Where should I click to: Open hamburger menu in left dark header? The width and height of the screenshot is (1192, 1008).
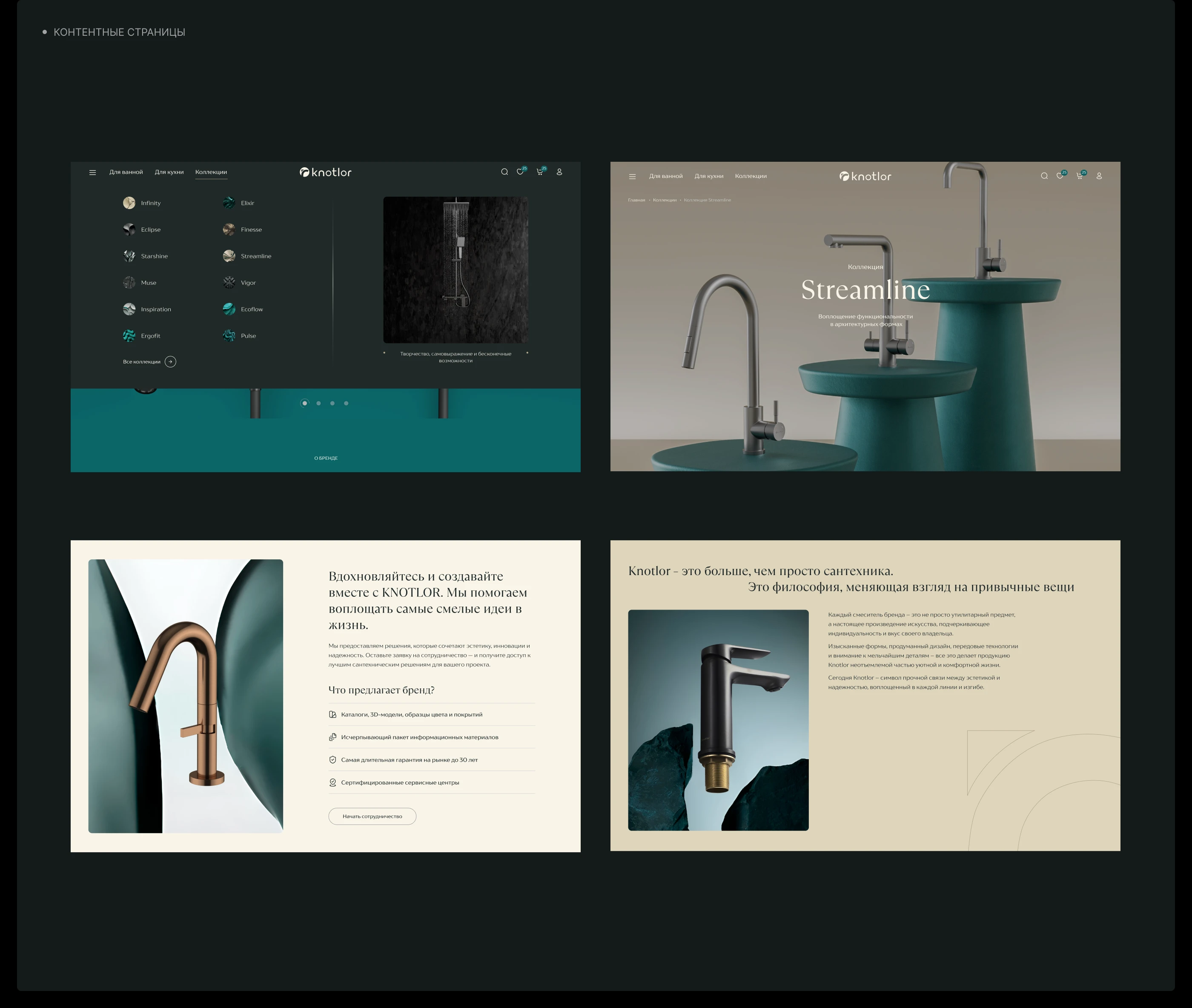pos(92,172)
